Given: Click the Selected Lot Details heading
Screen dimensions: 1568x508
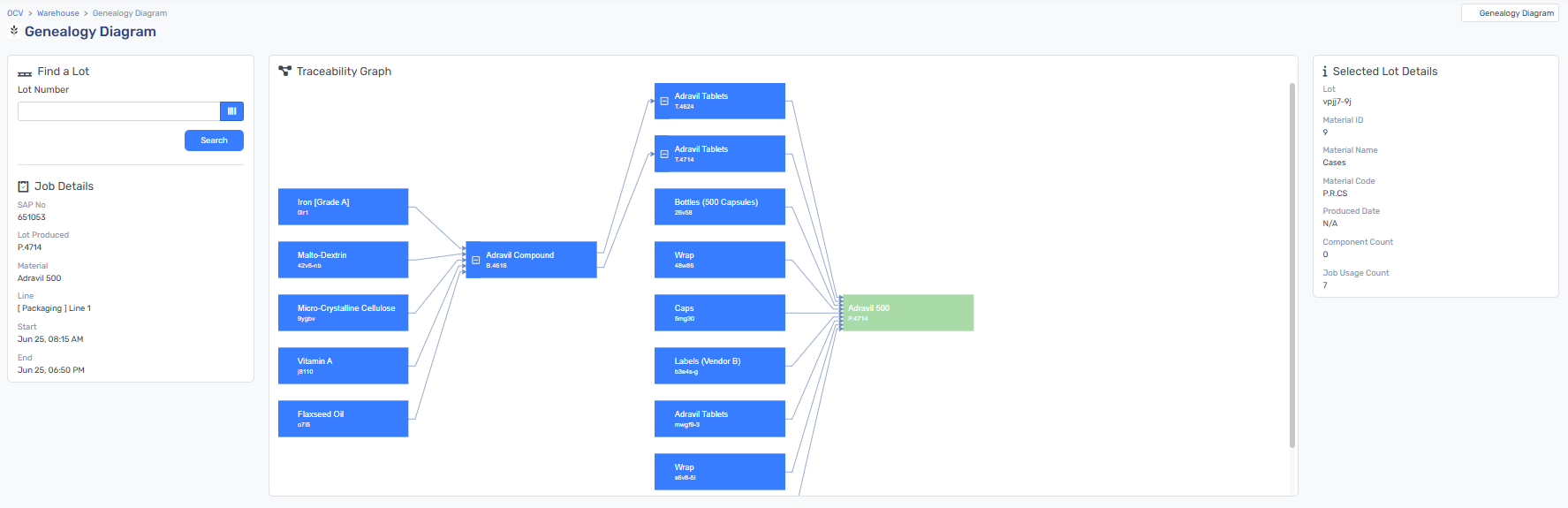Looking at the screenshot, I should click(x=1384, y=72).
